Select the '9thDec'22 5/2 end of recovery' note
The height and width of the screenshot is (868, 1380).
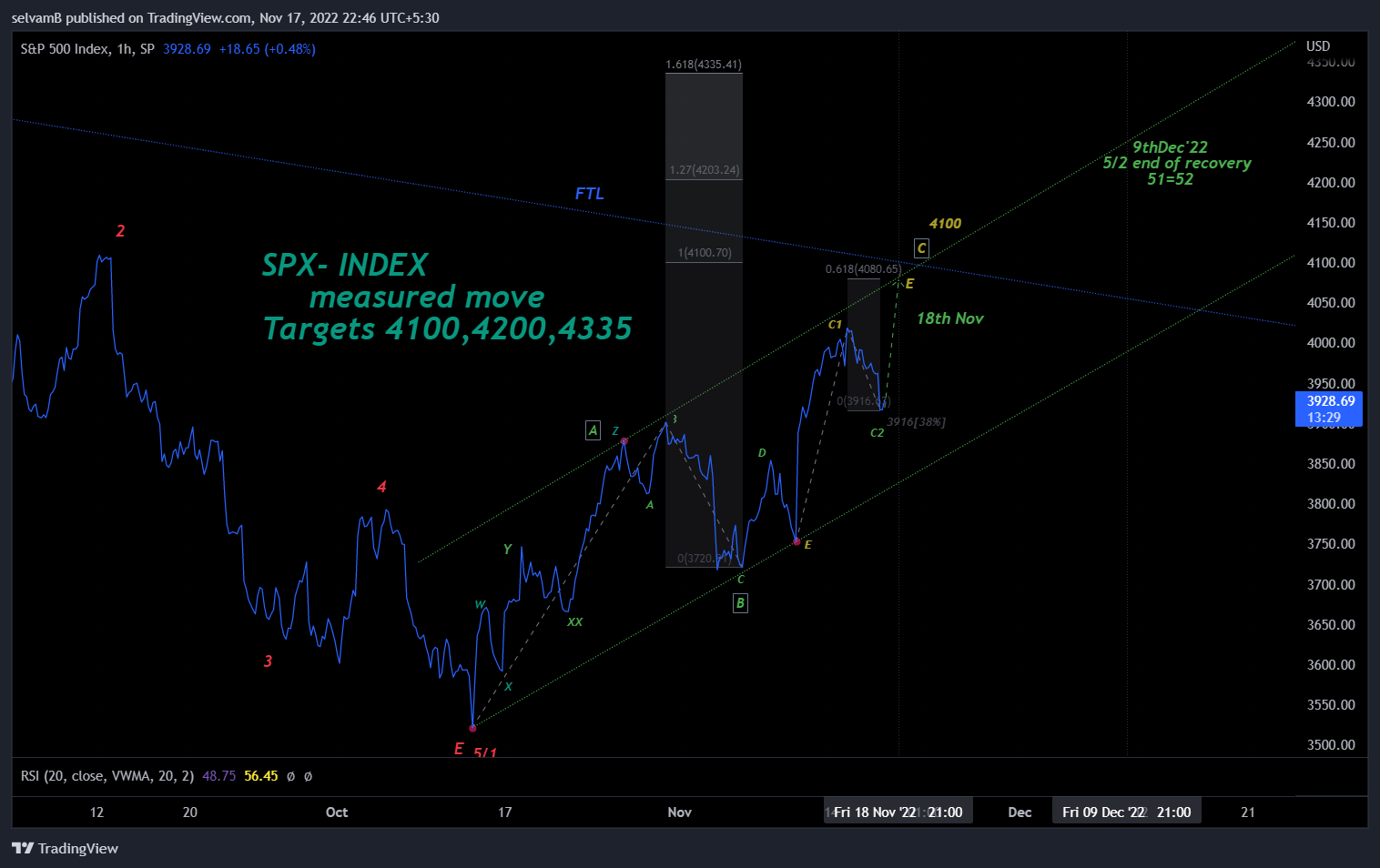point(1176,163)
